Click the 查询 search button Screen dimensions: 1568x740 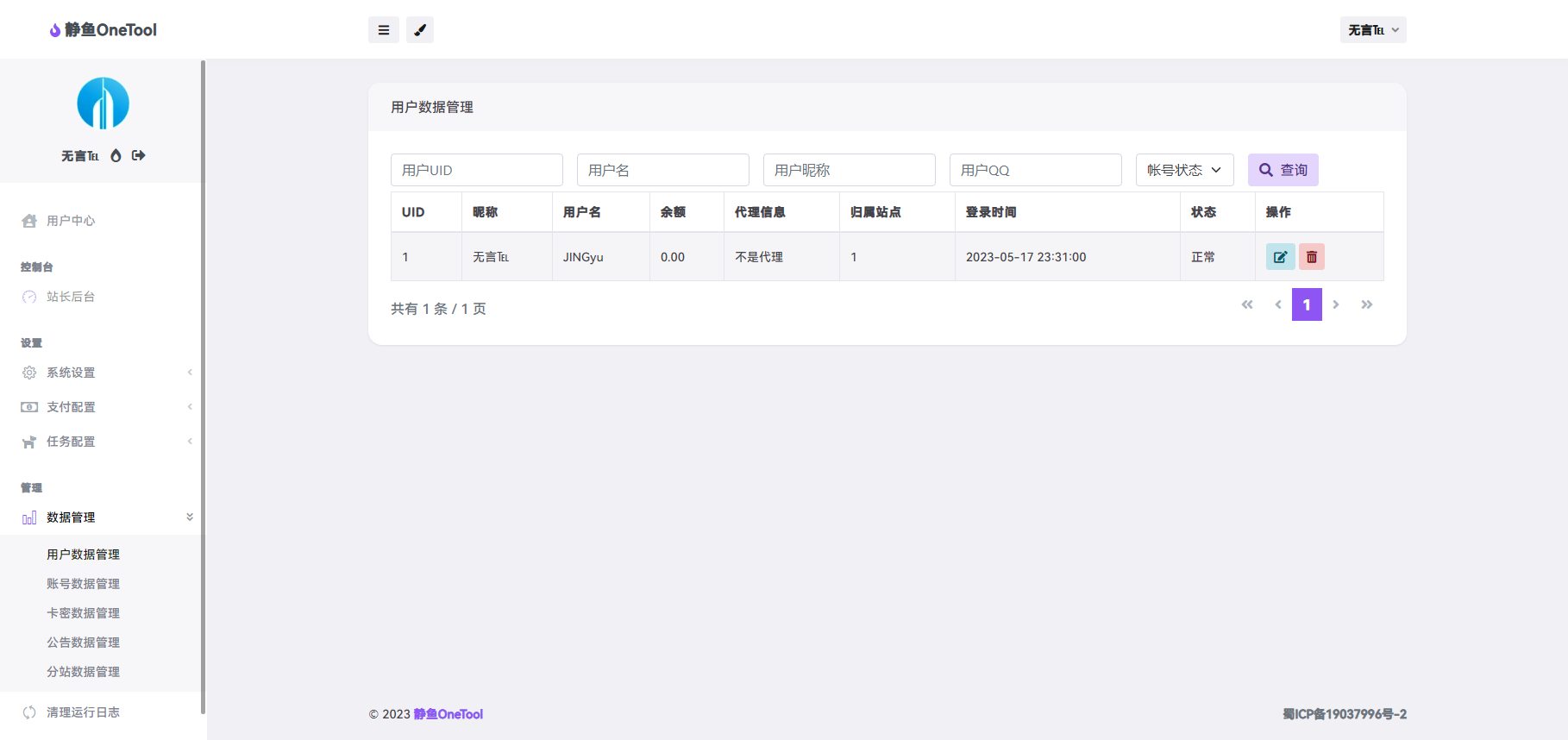1283,170
